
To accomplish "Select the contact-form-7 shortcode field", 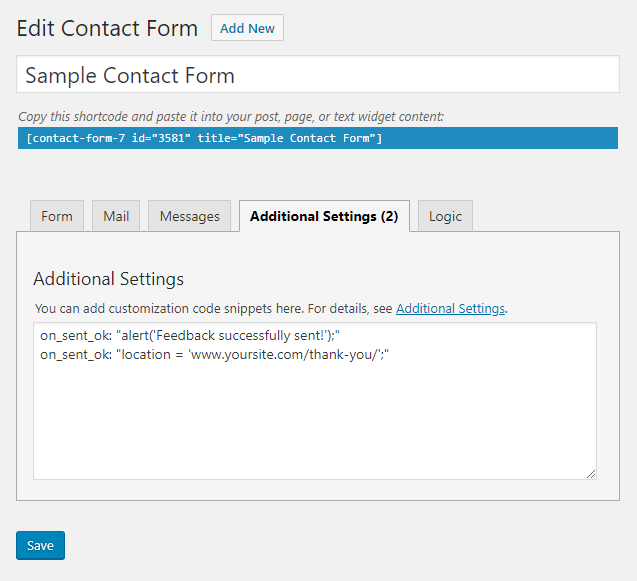I will point(318,138).
